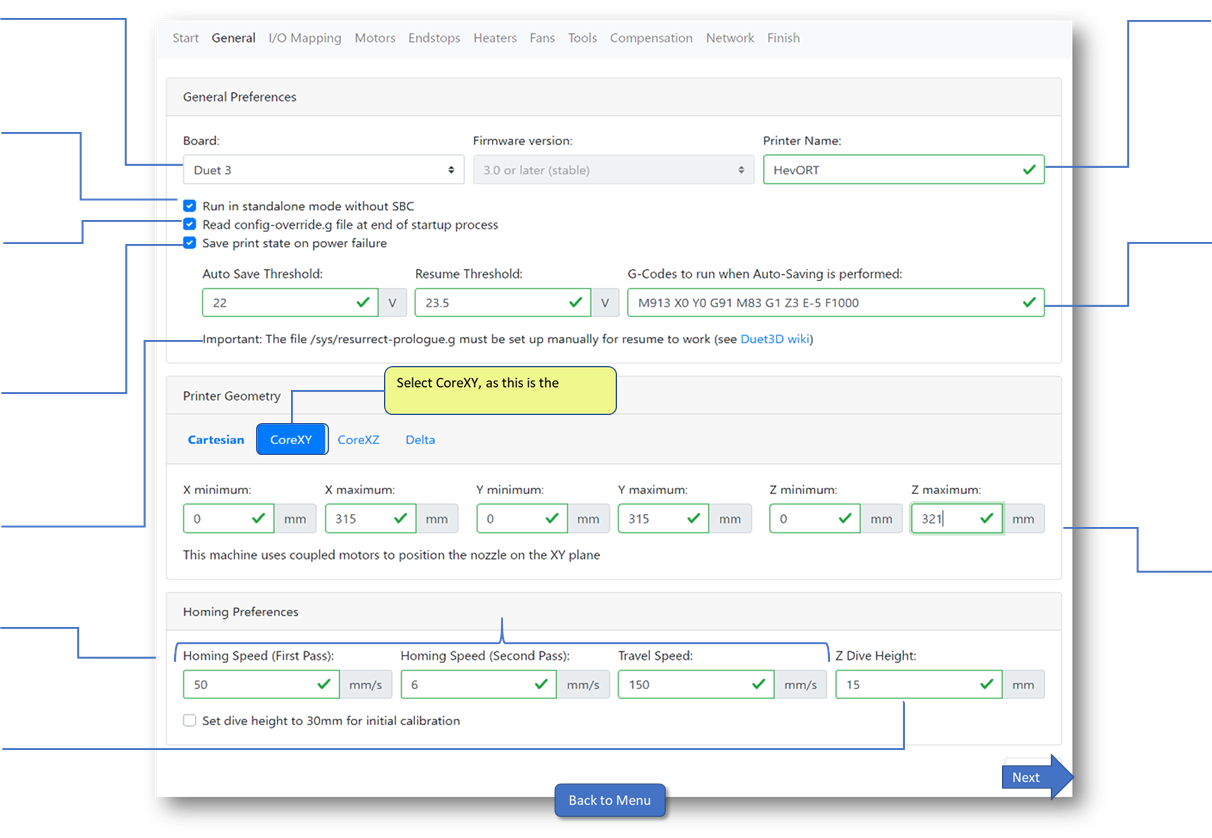Click the X minimum input field
1212x838 pixels.
pos(229,519)
